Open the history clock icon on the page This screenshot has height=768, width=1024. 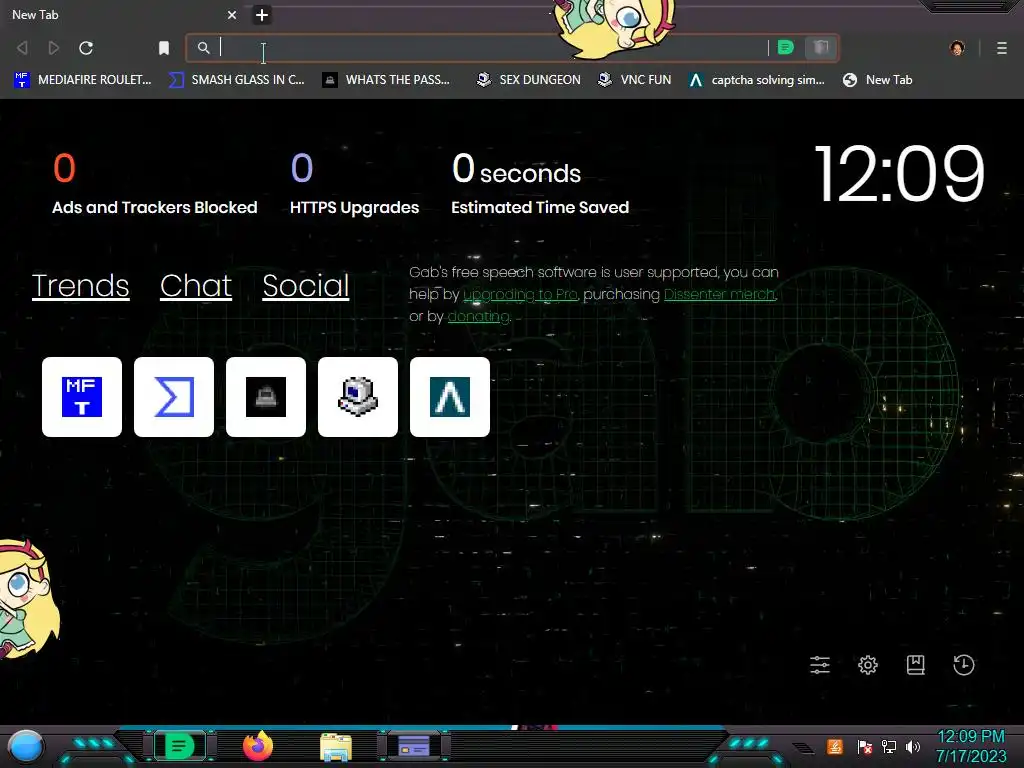[x=964, y=665]
